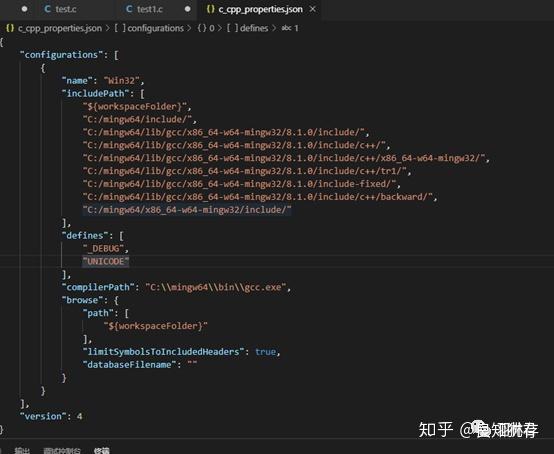Click the "configurations" key in the editor

(x=61, y=55)
